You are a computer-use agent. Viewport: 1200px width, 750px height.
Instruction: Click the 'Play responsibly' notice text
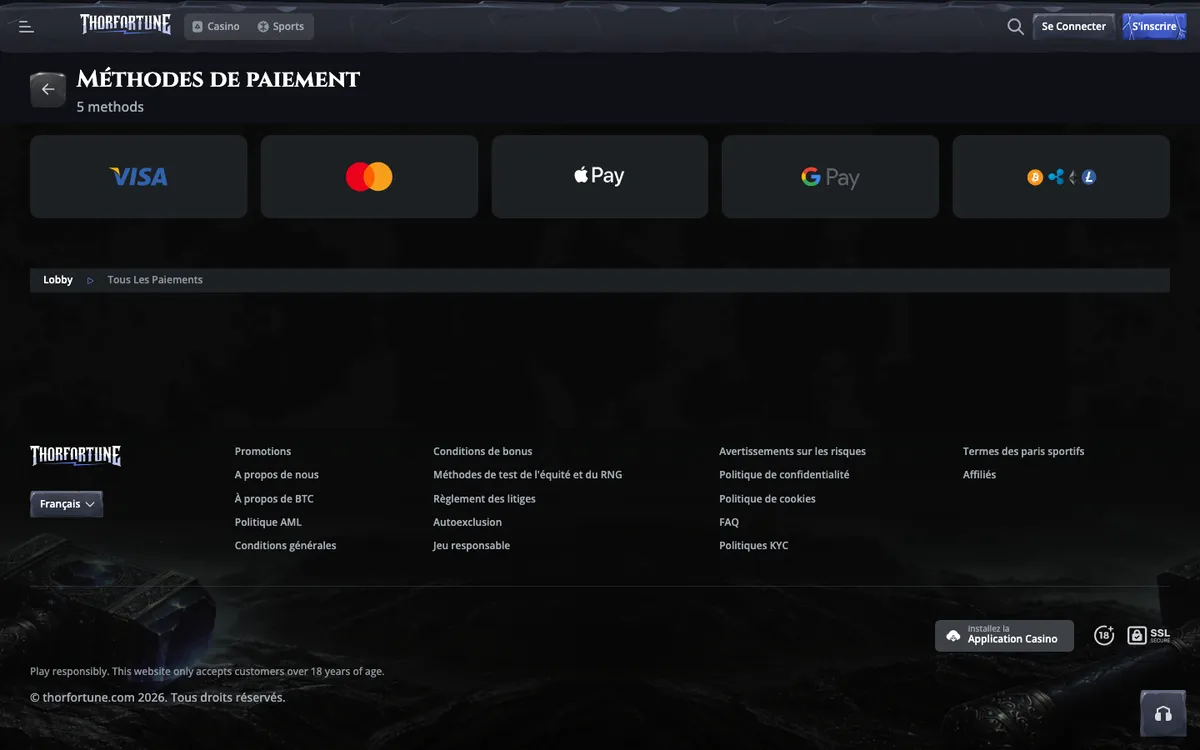207,672
